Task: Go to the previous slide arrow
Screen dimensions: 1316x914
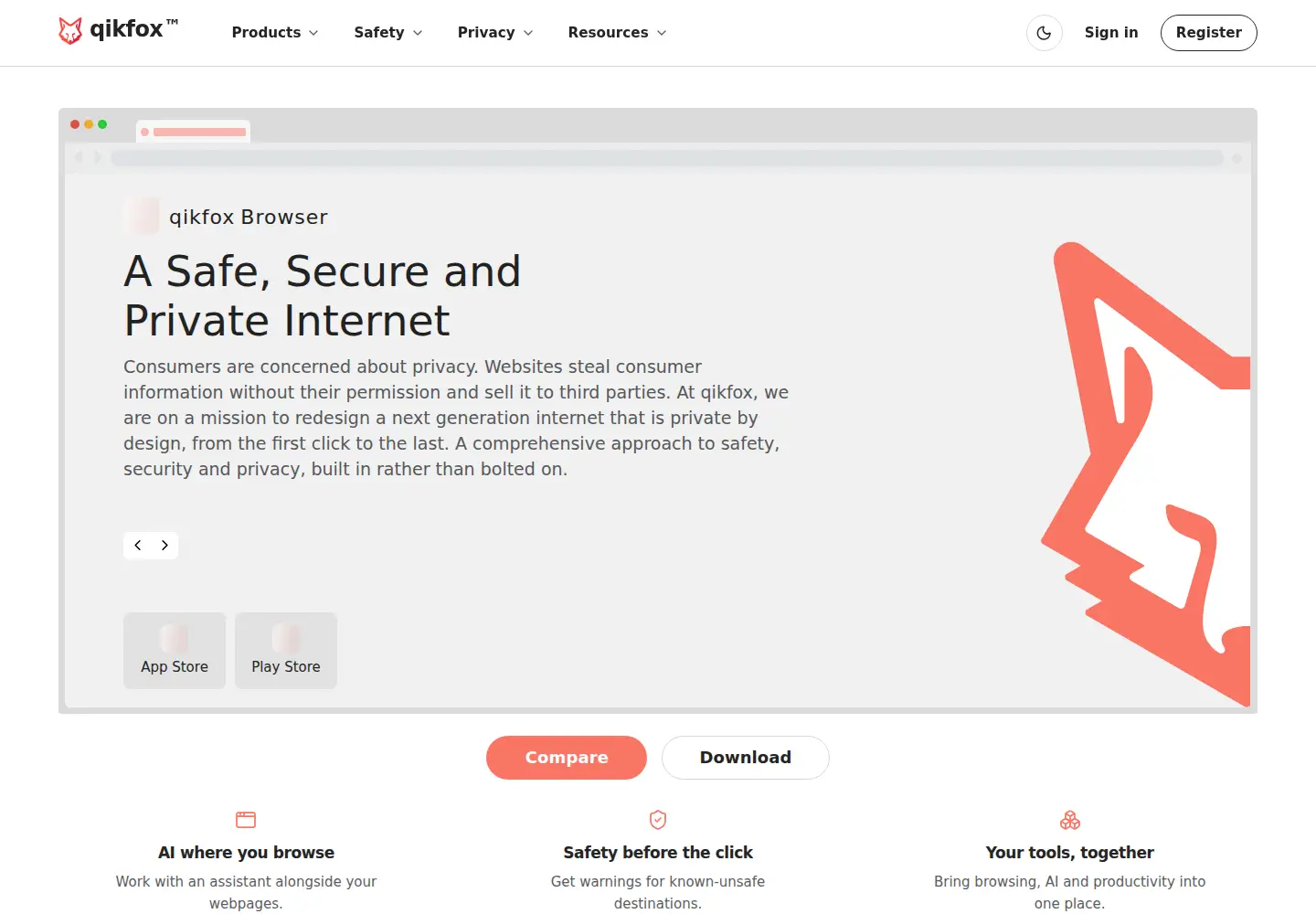Action: click(138, 546)
